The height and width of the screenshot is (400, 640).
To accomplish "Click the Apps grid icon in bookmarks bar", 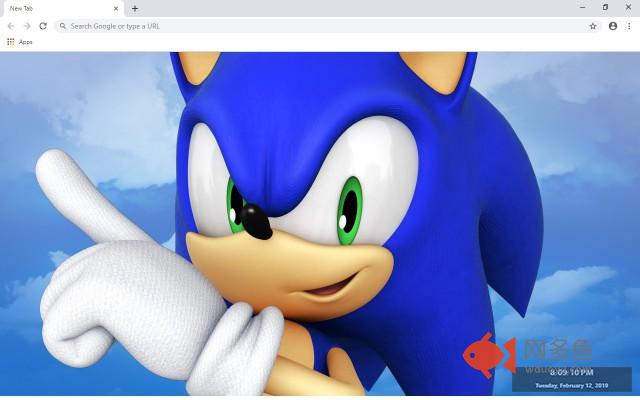I will (x=11, y=42).
